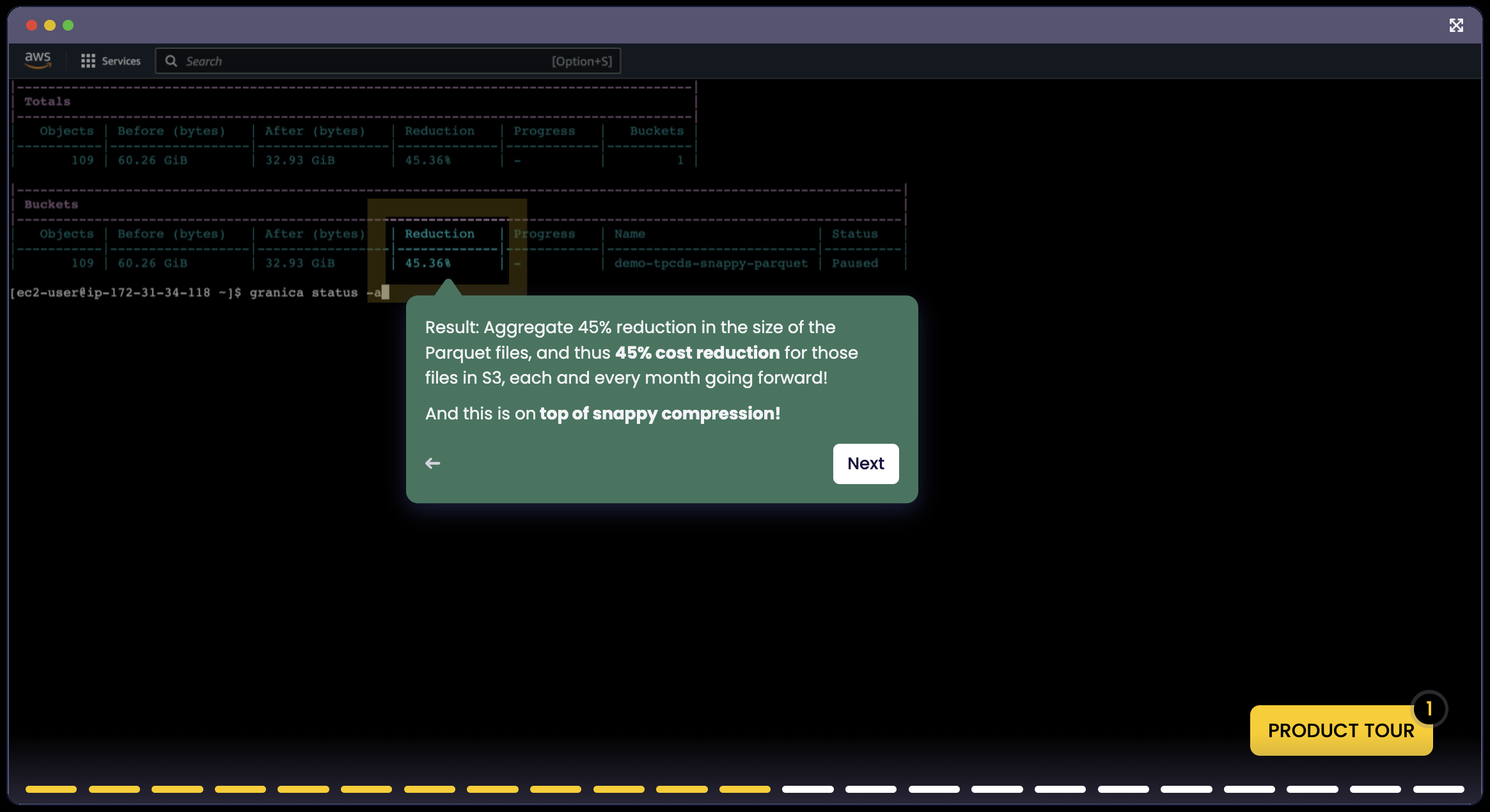
Task: Click the AWS home logo
Action: [38, 59]
